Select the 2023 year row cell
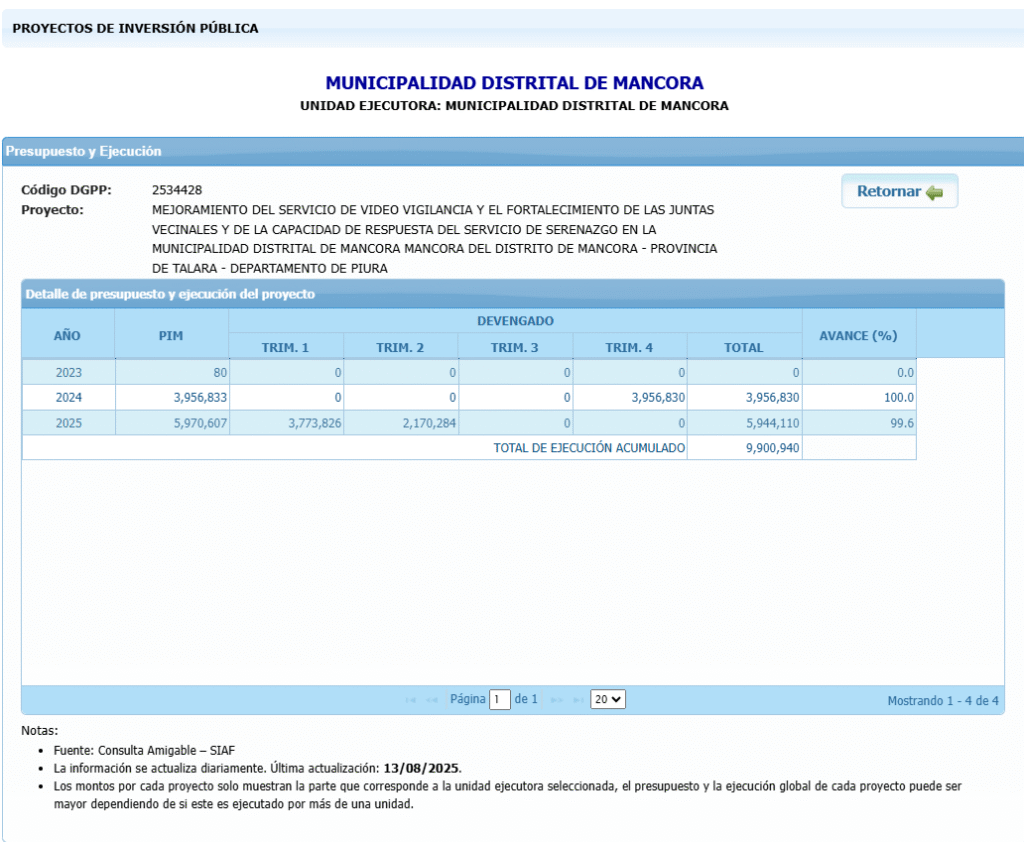The image size is (1024, 842). (68, 372)
